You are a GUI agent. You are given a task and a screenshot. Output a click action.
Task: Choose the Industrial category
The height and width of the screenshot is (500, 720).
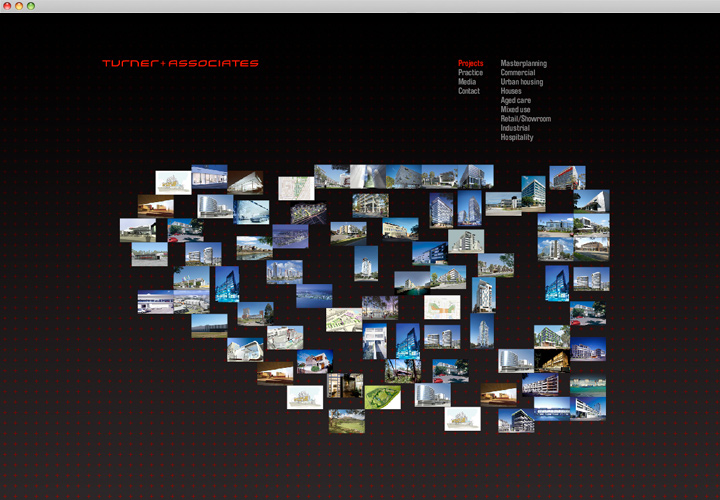tap(515, 128)
